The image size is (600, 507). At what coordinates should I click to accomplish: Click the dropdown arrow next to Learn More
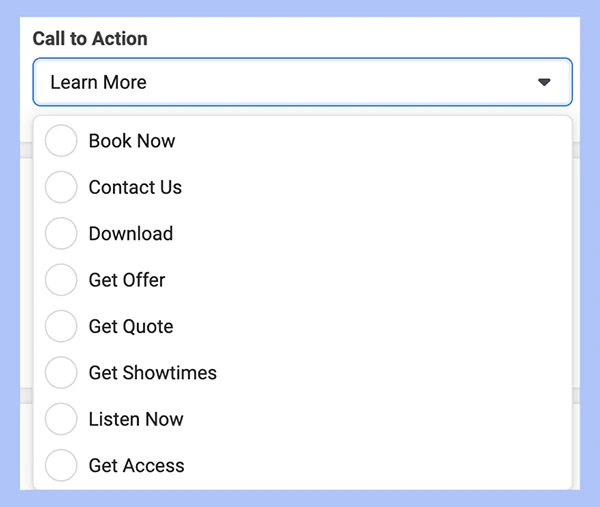[544, 82]
